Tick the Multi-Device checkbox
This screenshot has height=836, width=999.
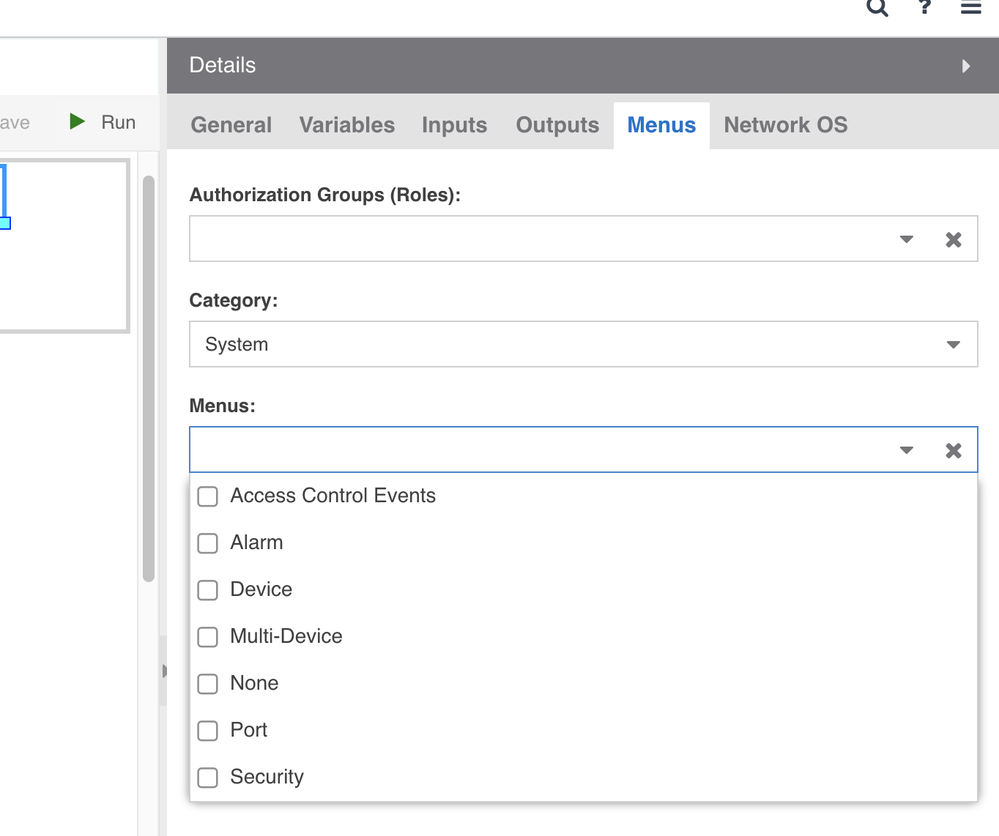208,637
